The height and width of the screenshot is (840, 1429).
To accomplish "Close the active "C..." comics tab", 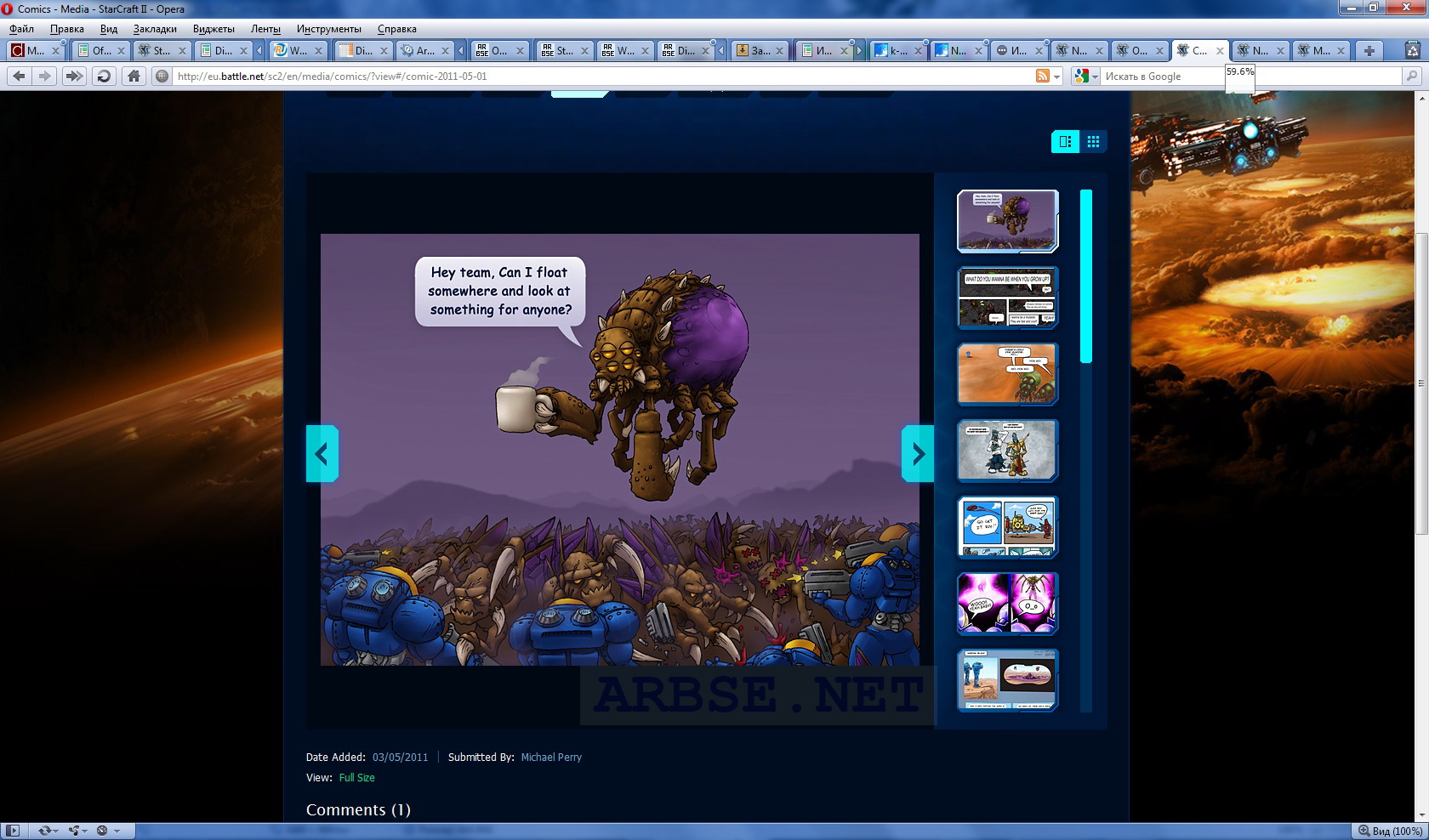I will [1220, 51].
